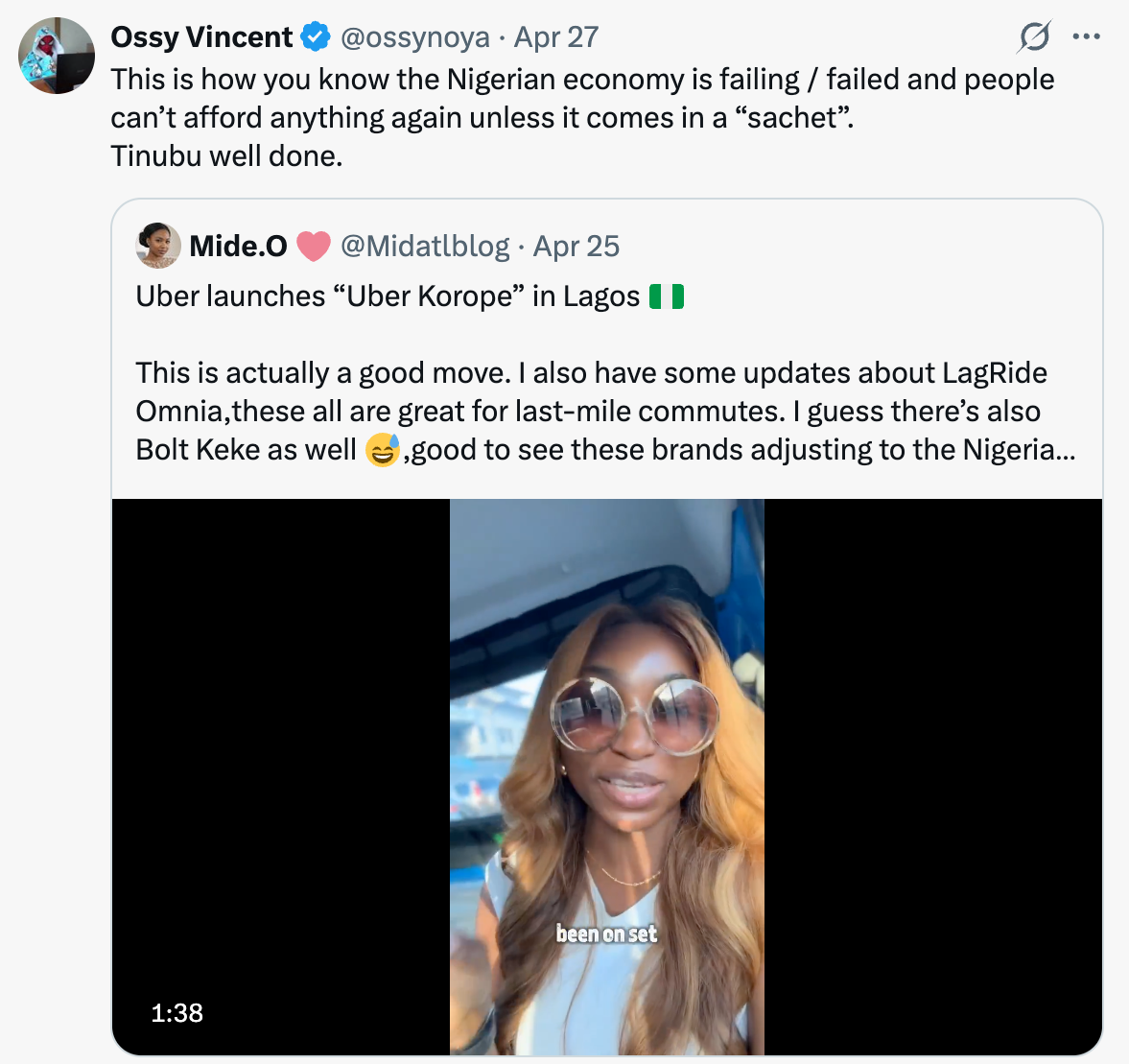
Task: Click the Apr 25 quoted tweet date
Action: [576, 247]
